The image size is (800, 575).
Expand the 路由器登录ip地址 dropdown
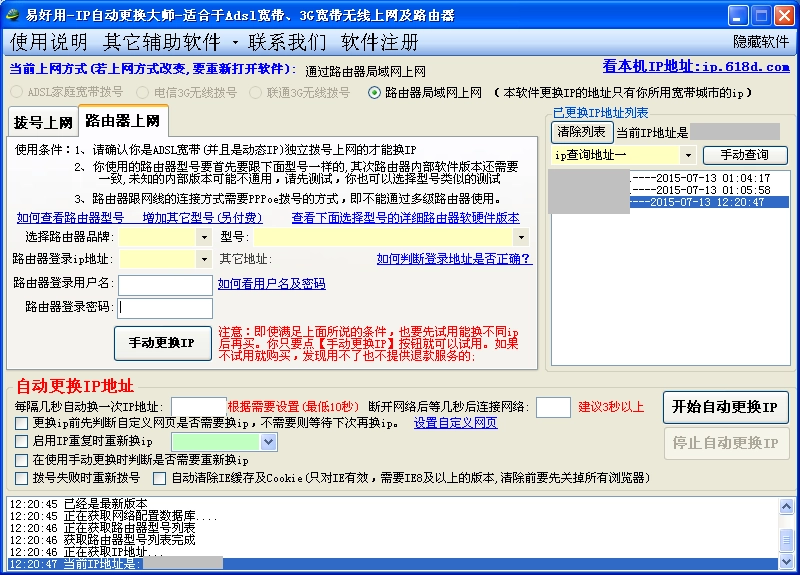pos(204,259)
